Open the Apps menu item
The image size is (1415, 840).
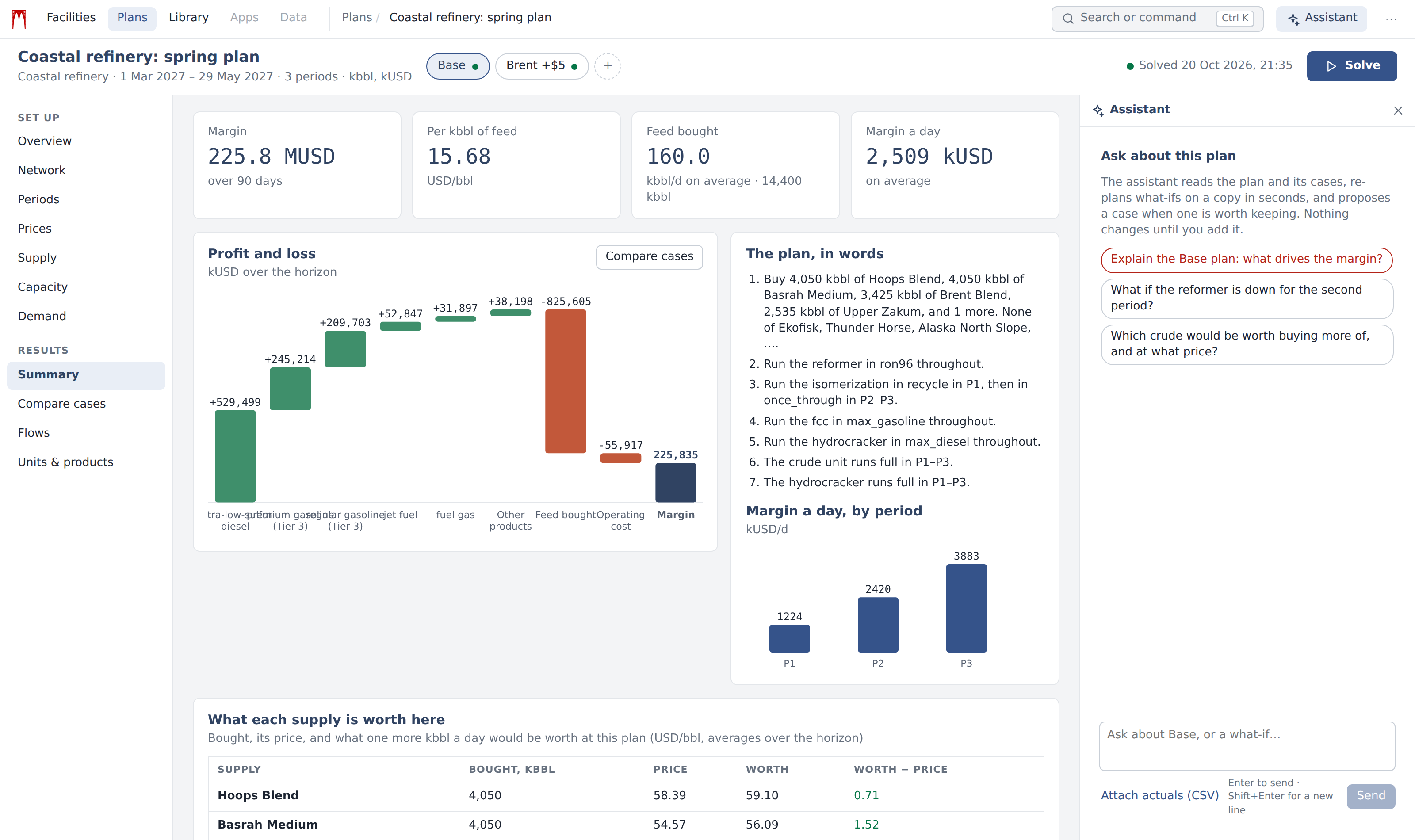coord(244,18)
